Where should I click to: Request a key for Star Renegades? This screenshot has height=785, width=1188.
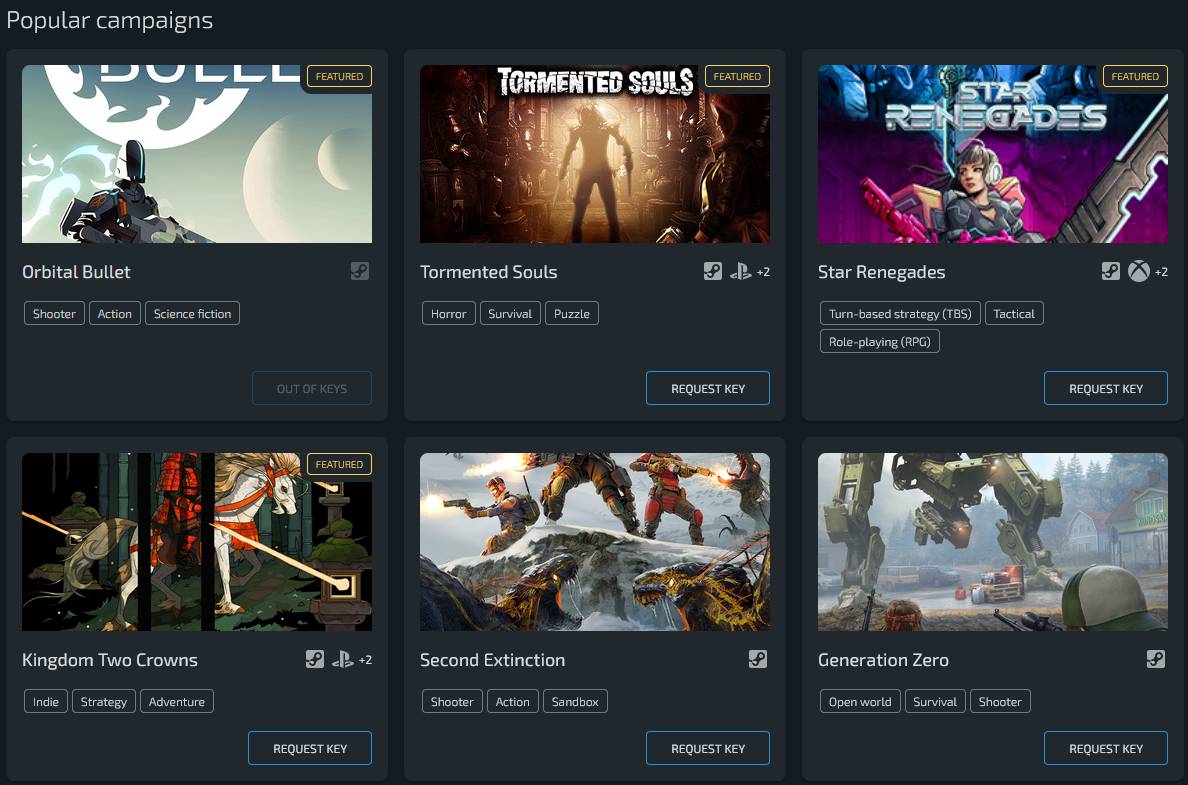coord(1105,388)
